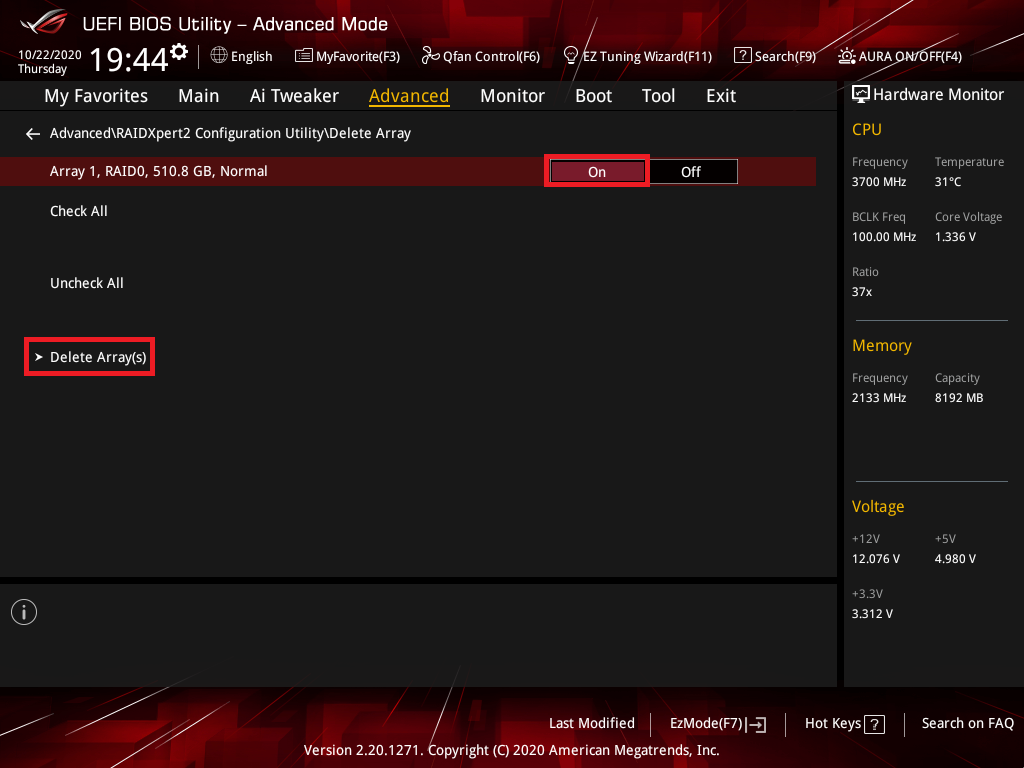
Task: Switch to the Ai Tweaker tab
Action: [294, 96]
